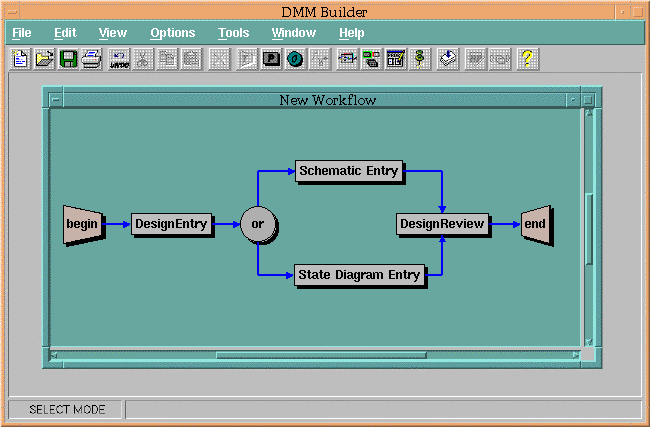
Task: Select the Schematic Entry node
Action: pos(348,171)
